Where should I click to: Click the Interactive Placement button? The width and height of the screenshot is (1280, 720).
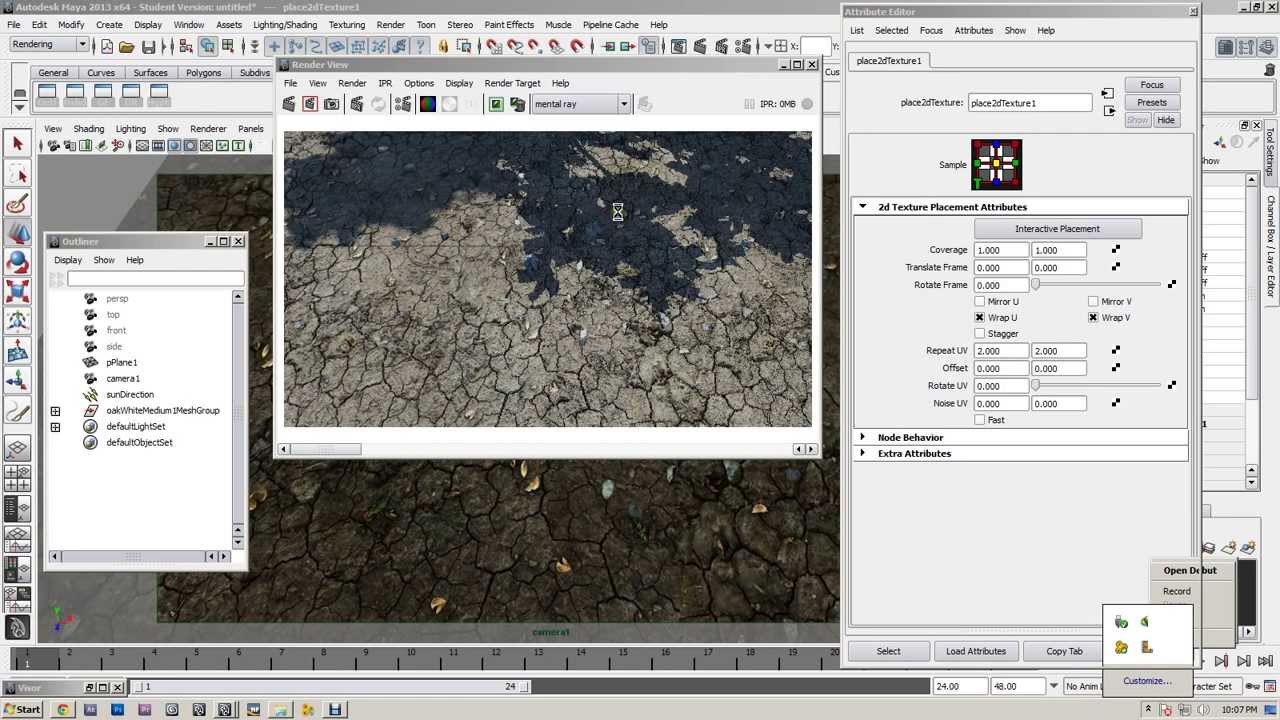click(1057, 229)
